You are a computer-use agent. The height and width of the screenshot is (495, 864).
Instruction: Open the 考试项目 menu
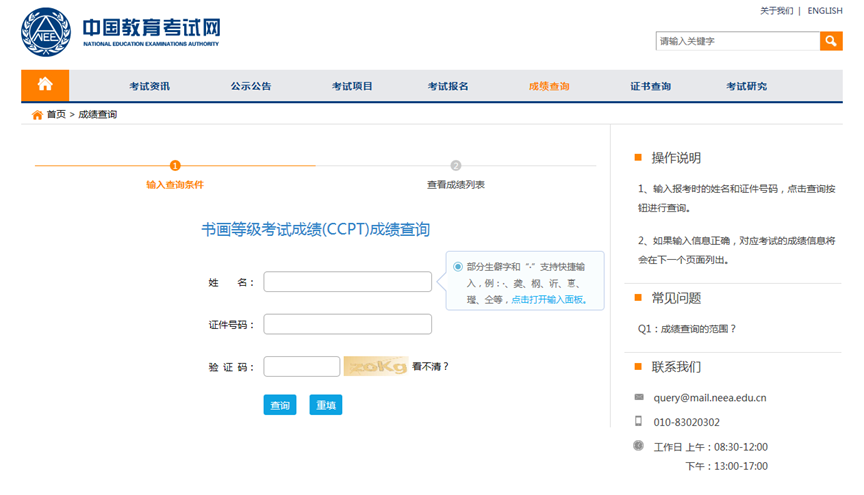click(352, 86)
